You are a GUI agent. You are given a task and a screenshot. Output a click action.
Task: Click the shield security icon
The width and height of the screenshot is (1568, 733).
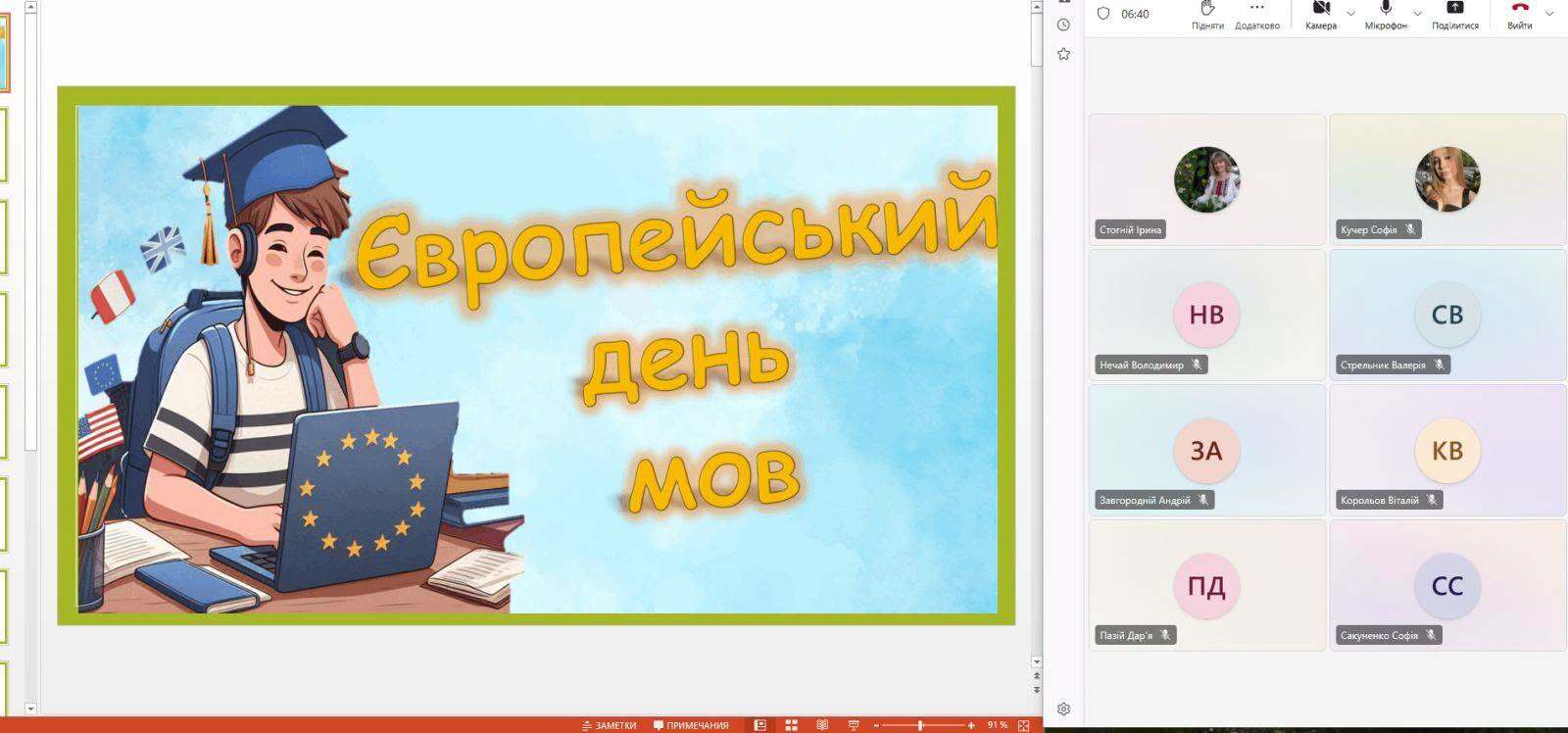1103,14
